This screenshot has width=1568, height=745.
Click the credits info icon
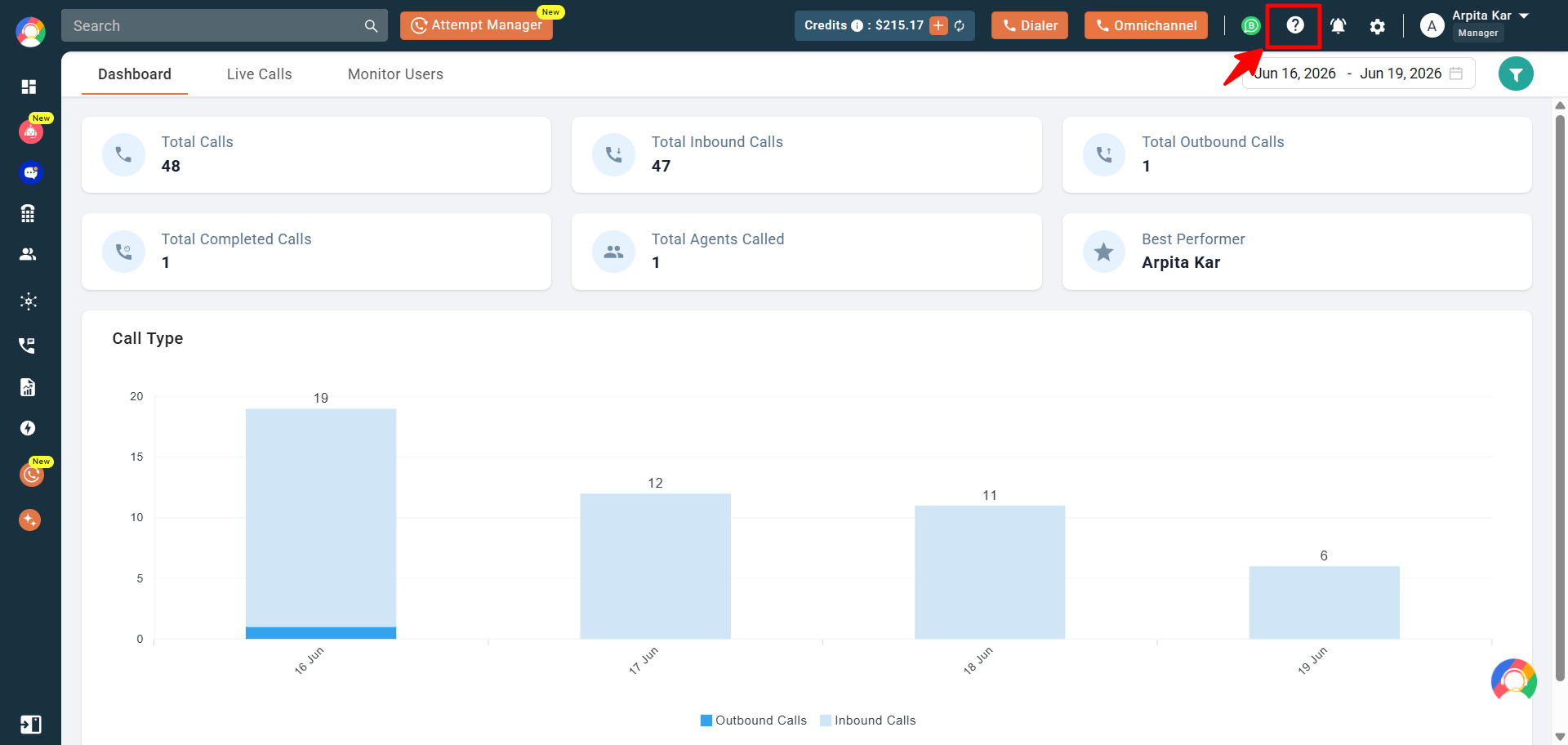857,25
